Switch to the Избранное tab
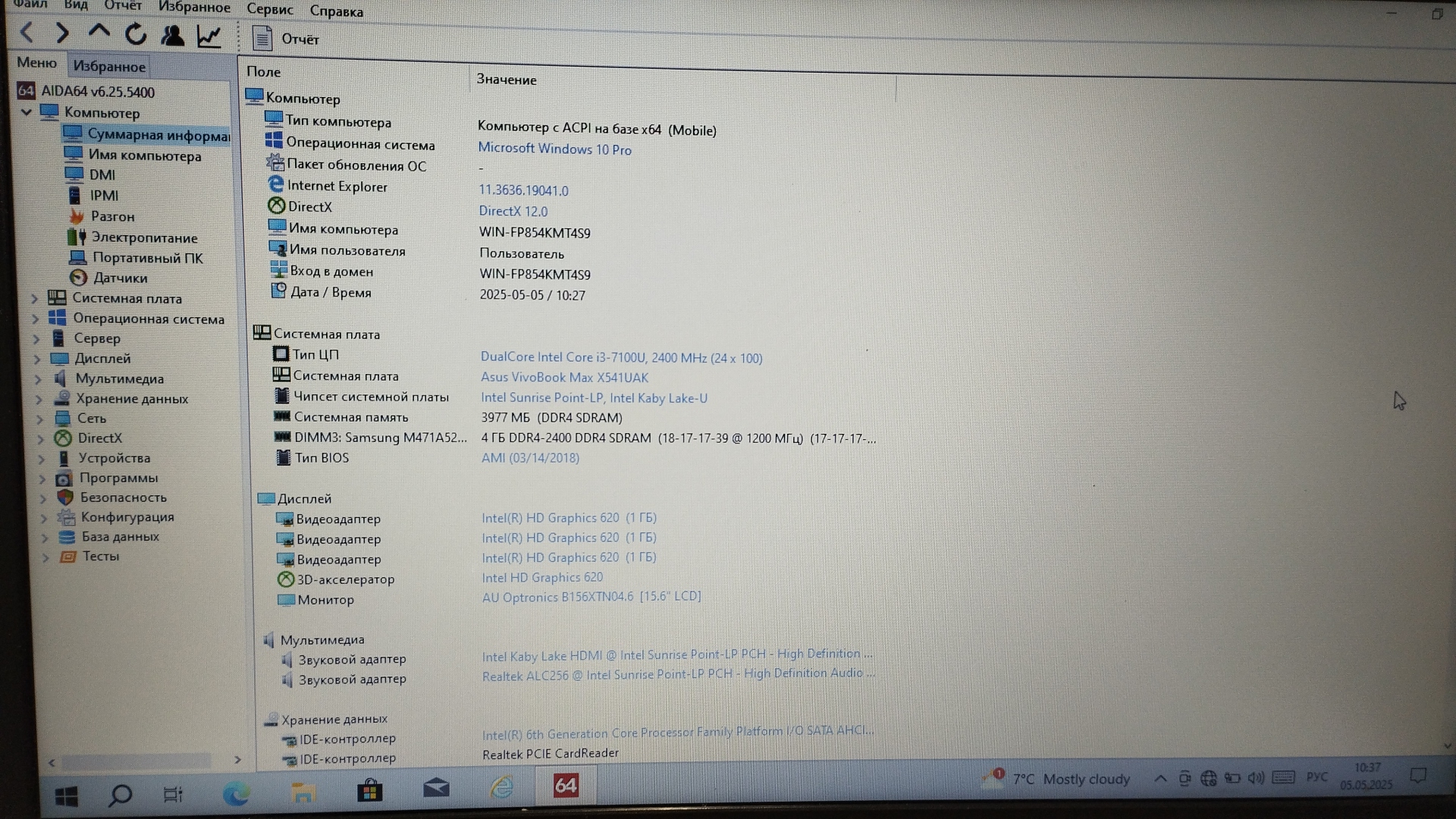The image size is (1456, 819). (x=109, y=67)
